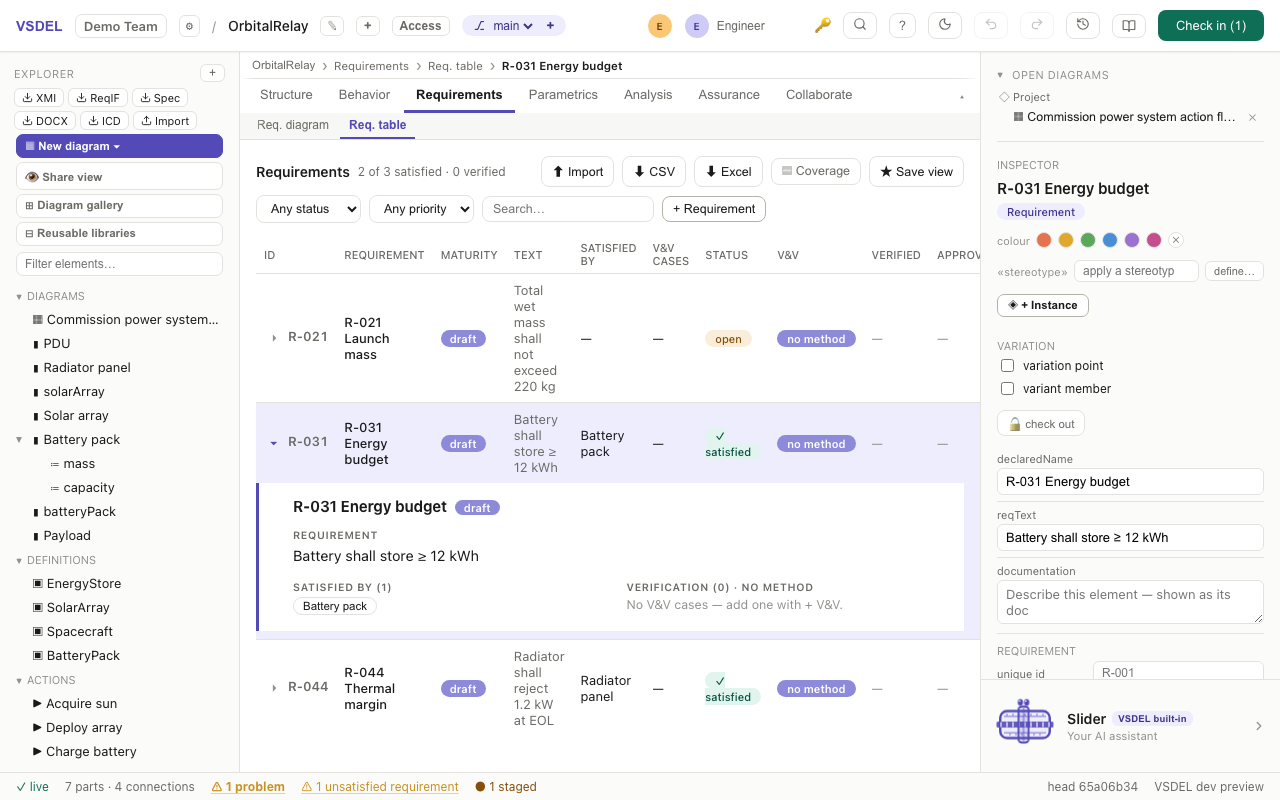
Task: Click the Save view button
Action: coord(917,171)
